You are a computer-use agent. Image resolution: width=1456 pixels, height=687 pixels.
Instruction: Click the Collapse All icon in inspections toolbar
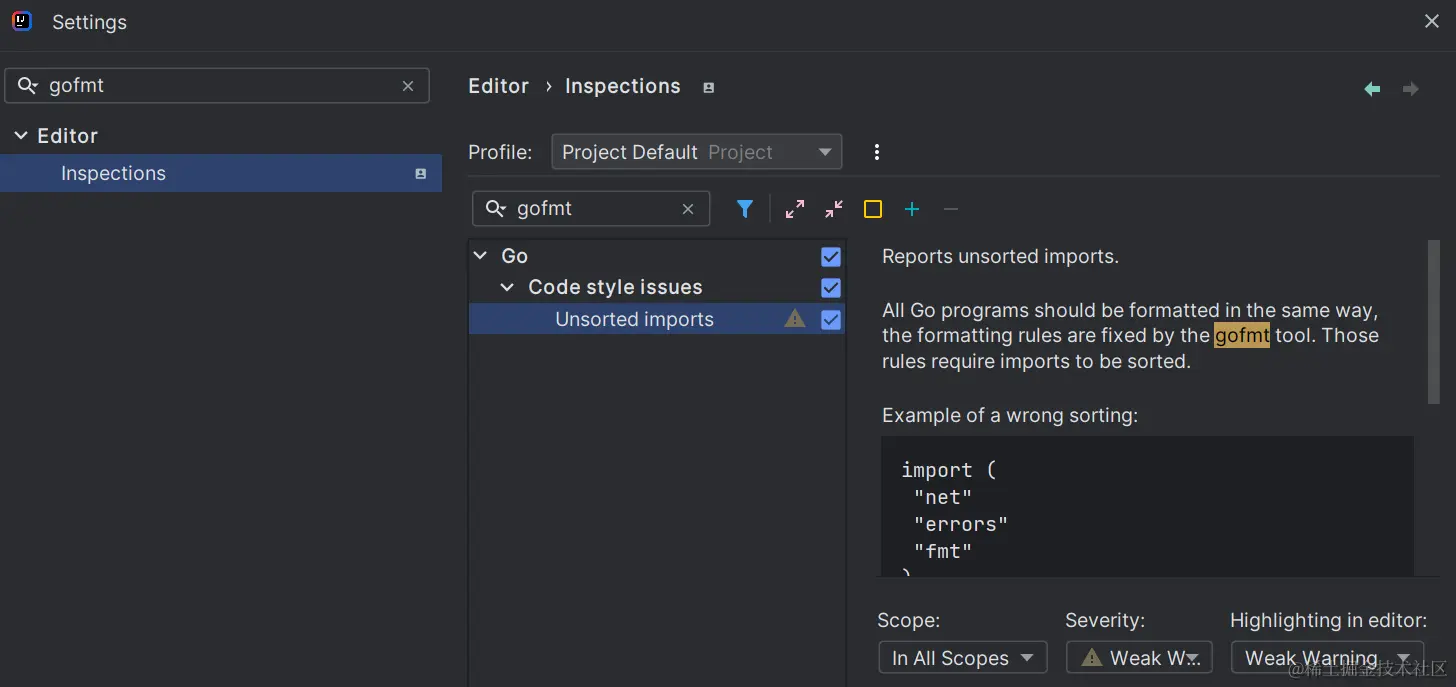(x=834, y=209)
